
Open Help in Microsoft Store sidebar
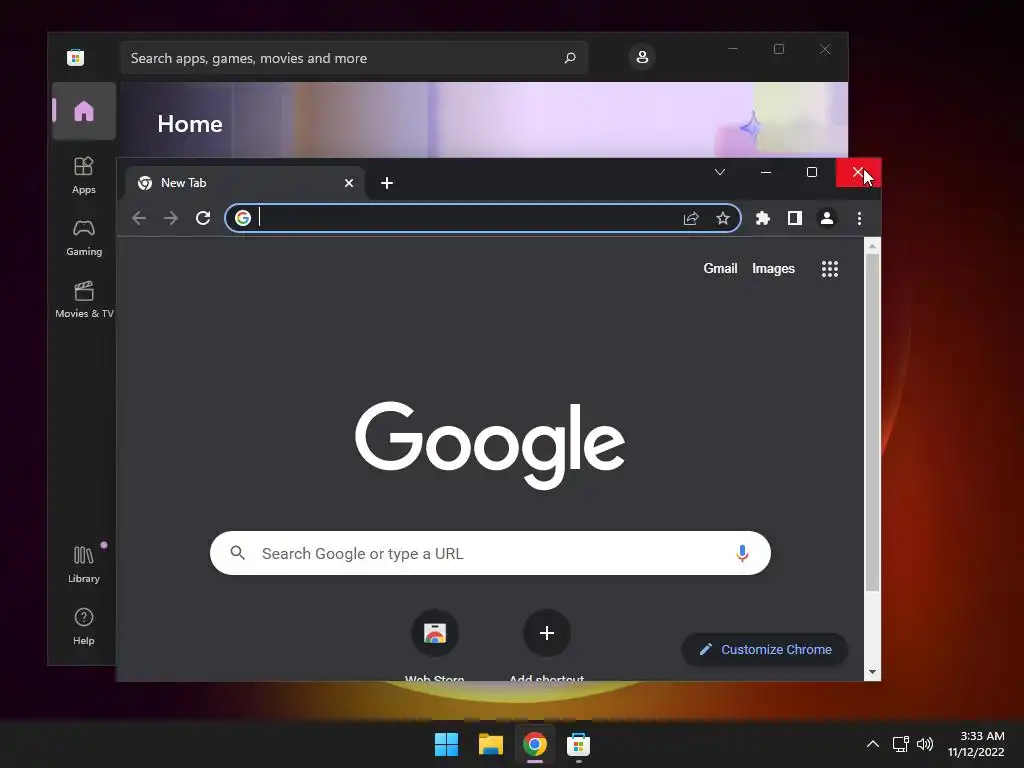(84, 626)
